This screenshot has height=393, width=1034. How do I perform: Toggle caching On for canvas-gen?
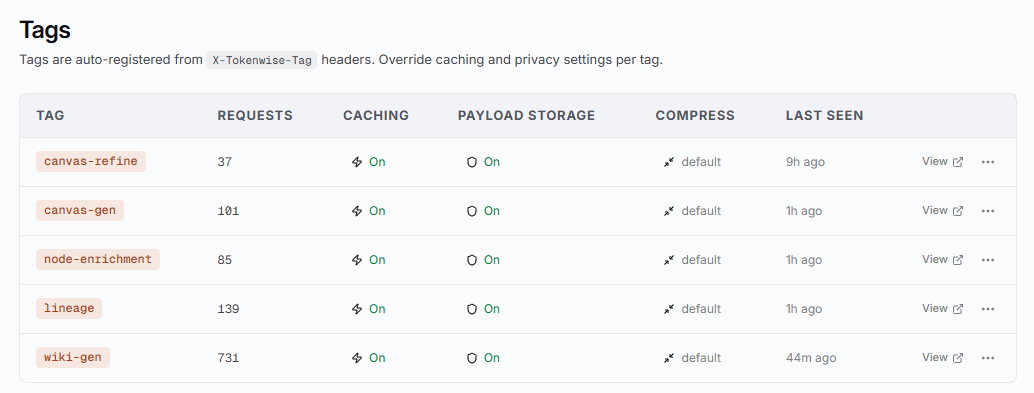coord(369,211)
